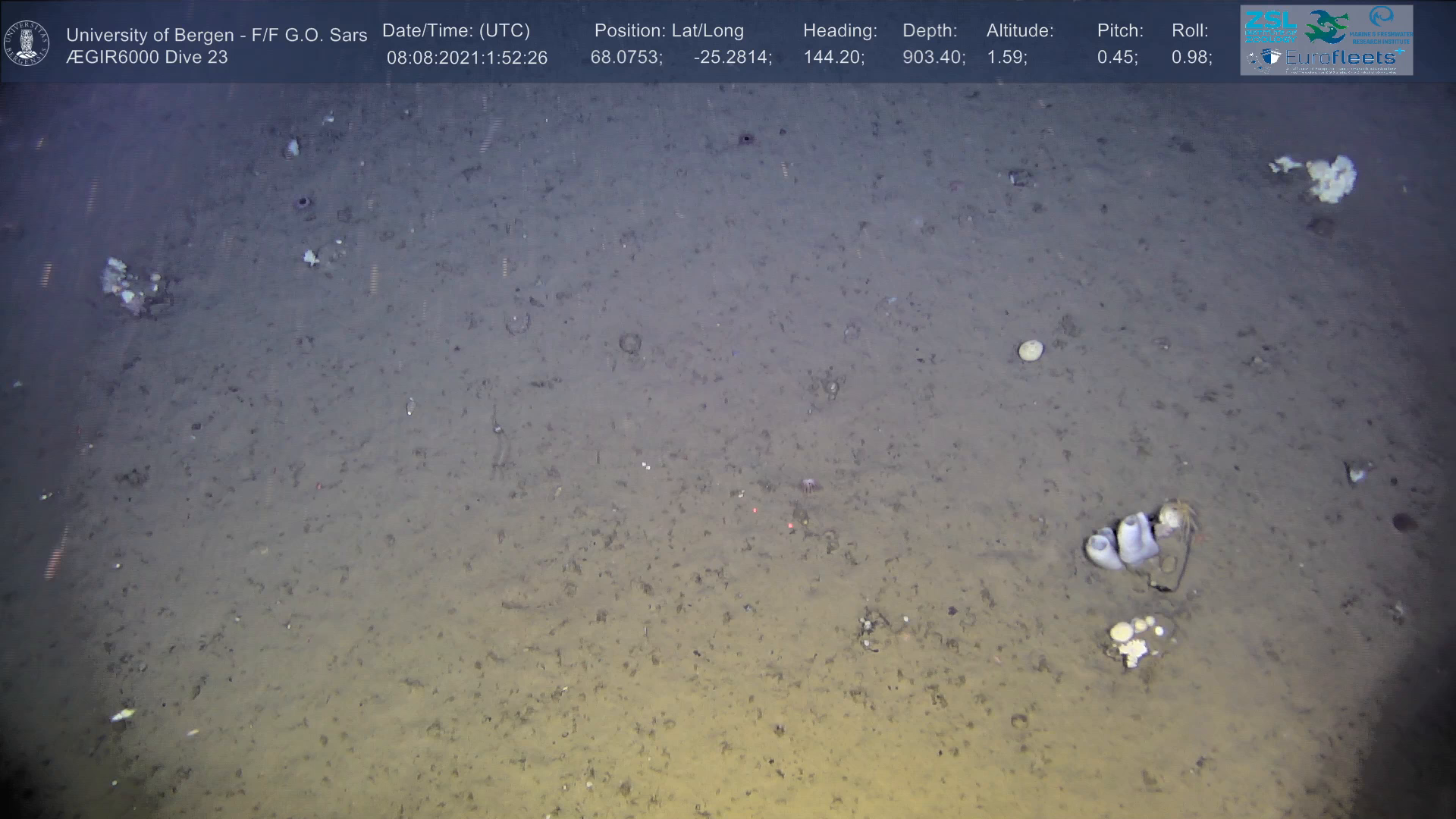Viewport: 1456px width, 819px height.
Task: Click the Date/Time (UTC) label
Action: 456,31
